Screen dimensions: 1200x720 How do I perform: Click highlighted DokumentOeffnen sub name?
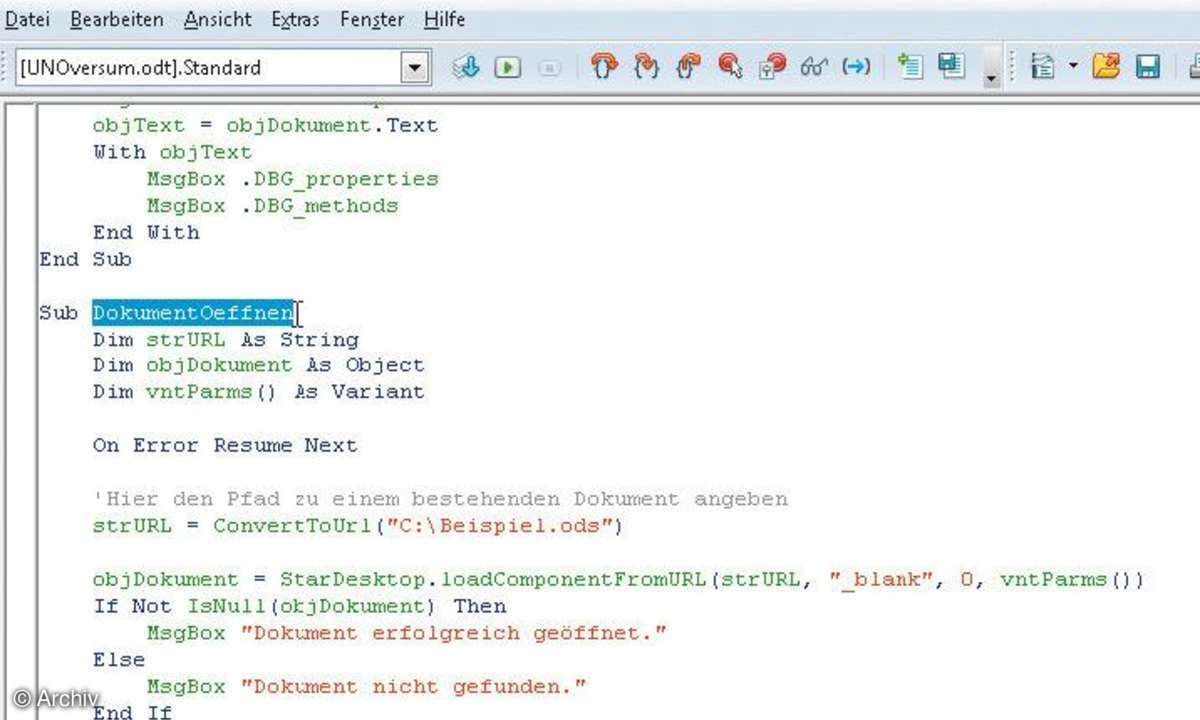click(194, 313)
